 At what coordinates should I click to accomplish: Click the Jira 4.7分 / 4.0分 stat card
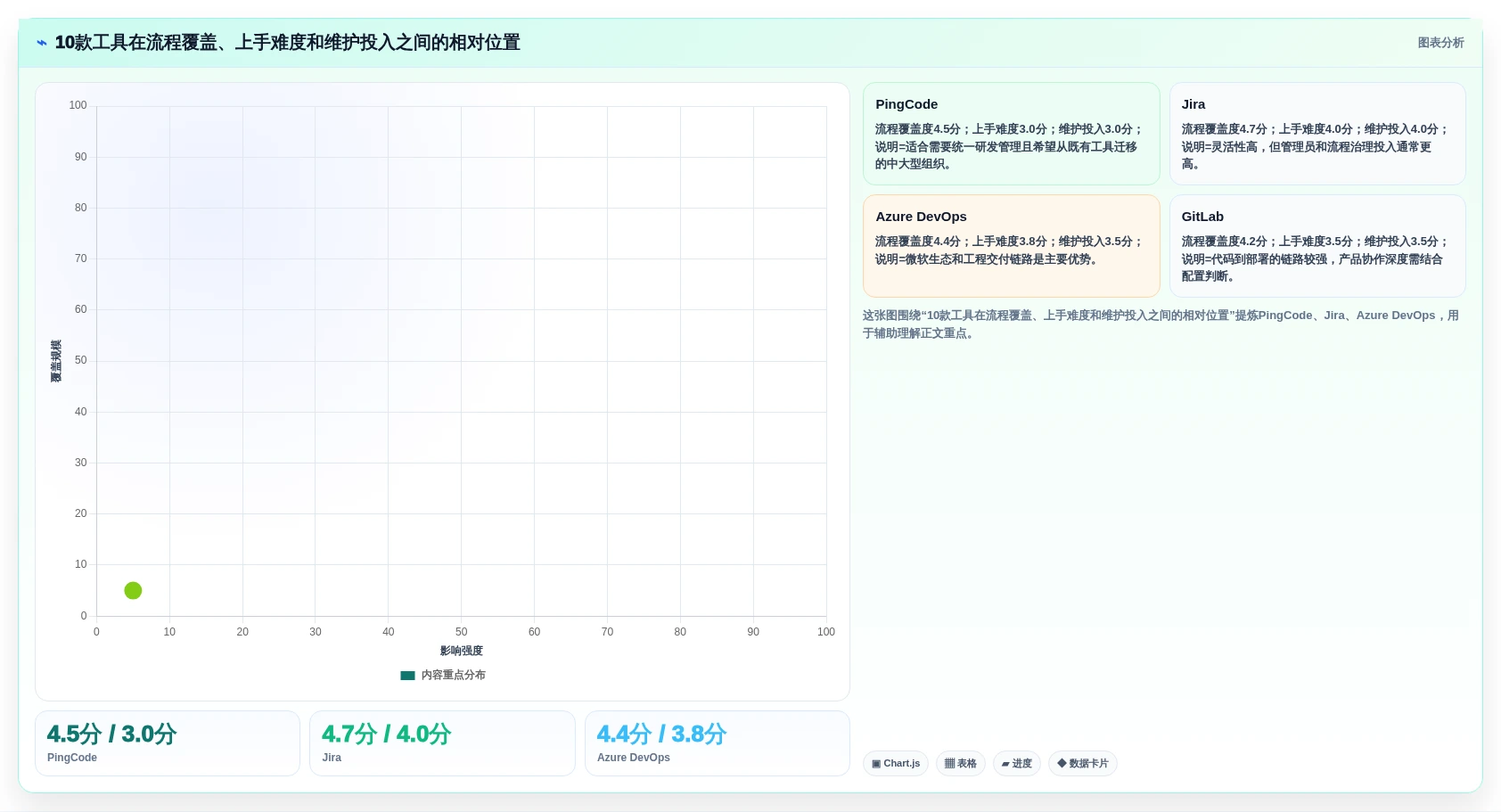[x=442, y=743]
